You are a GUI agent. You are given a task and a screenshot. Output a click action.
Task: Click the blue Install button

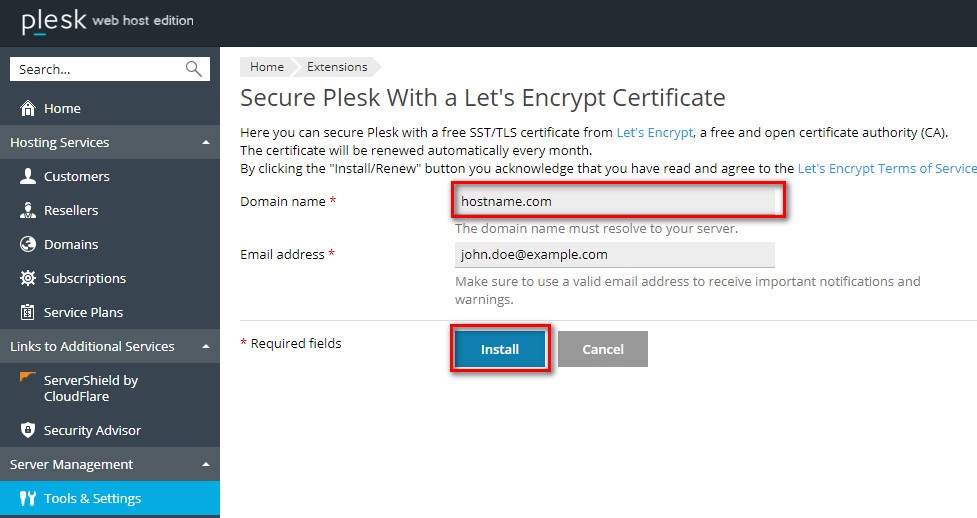(500, 349)
